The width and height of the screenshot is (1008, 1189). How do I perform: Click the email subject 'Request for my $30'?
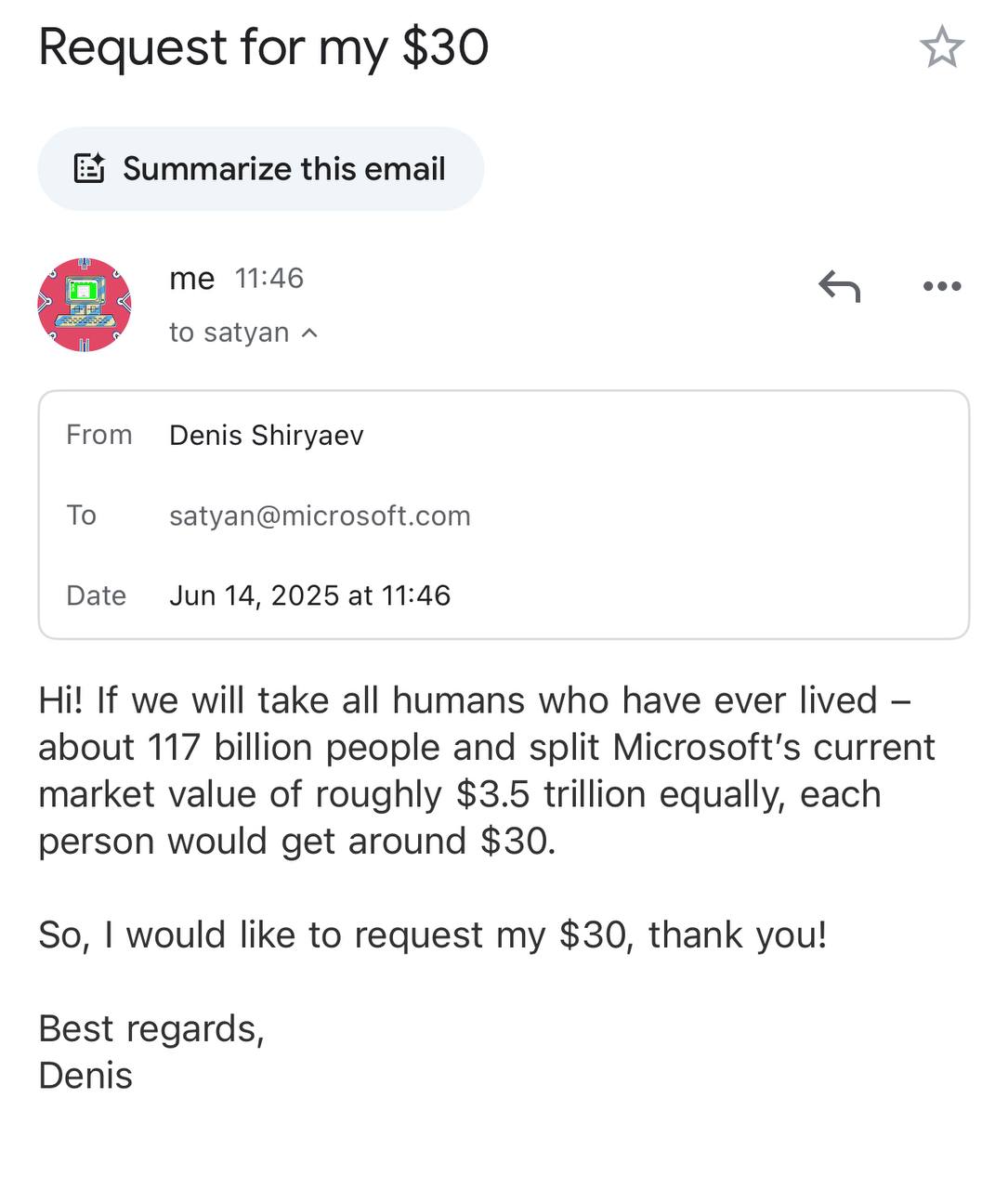click(x=264, y=47)
